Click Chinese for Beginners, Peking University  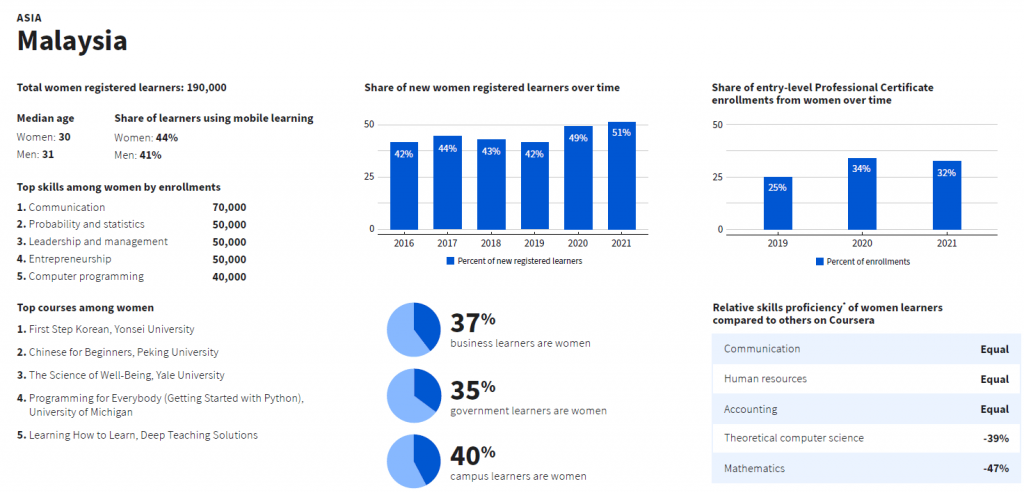118,353
